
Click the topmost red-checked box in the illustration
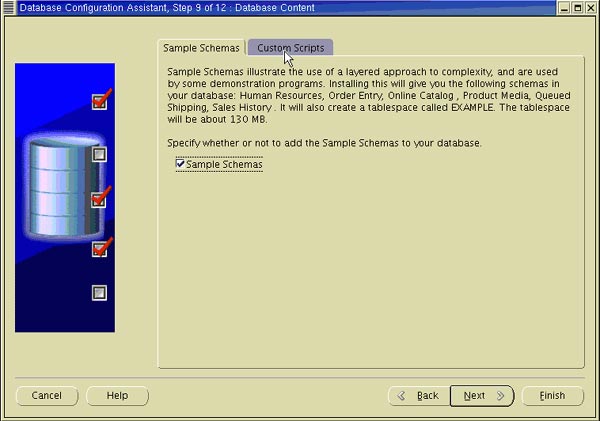pos(99,102)
